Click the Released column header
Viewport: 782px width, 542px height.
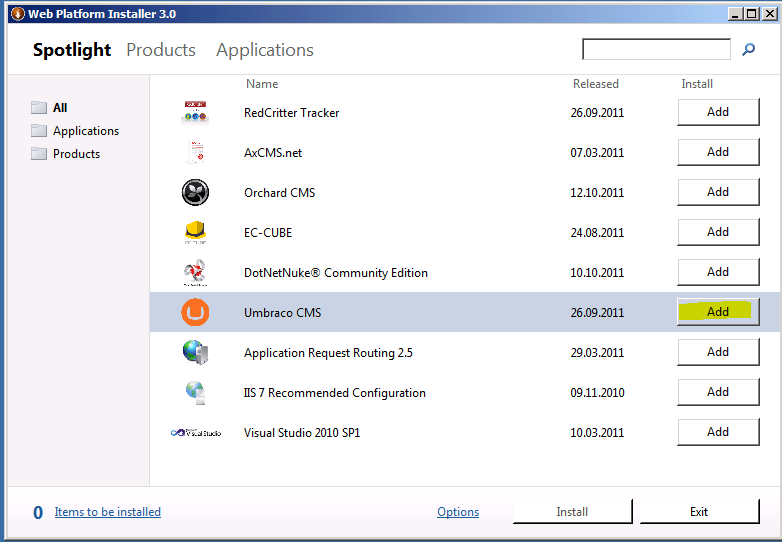(595, 84)
